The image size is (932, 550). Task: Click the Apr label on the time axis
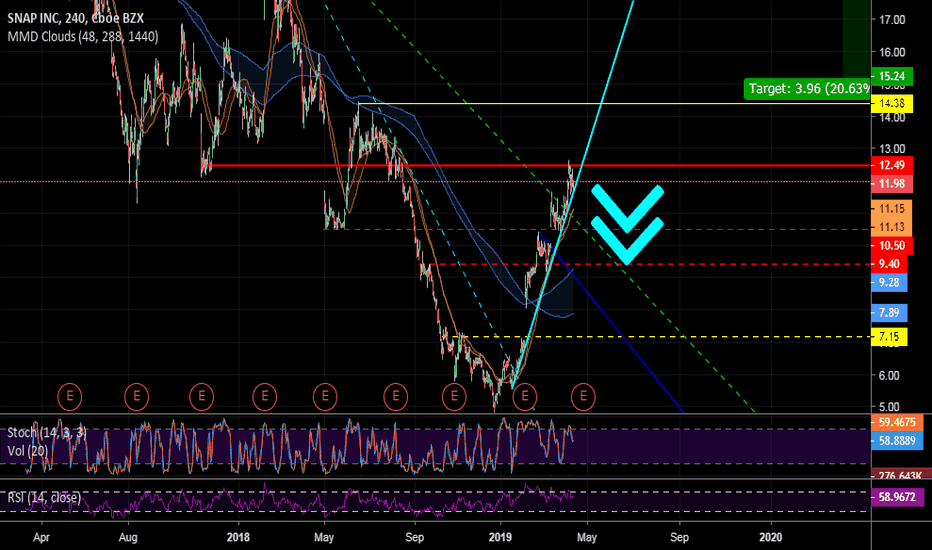click(x=42, y=538)
